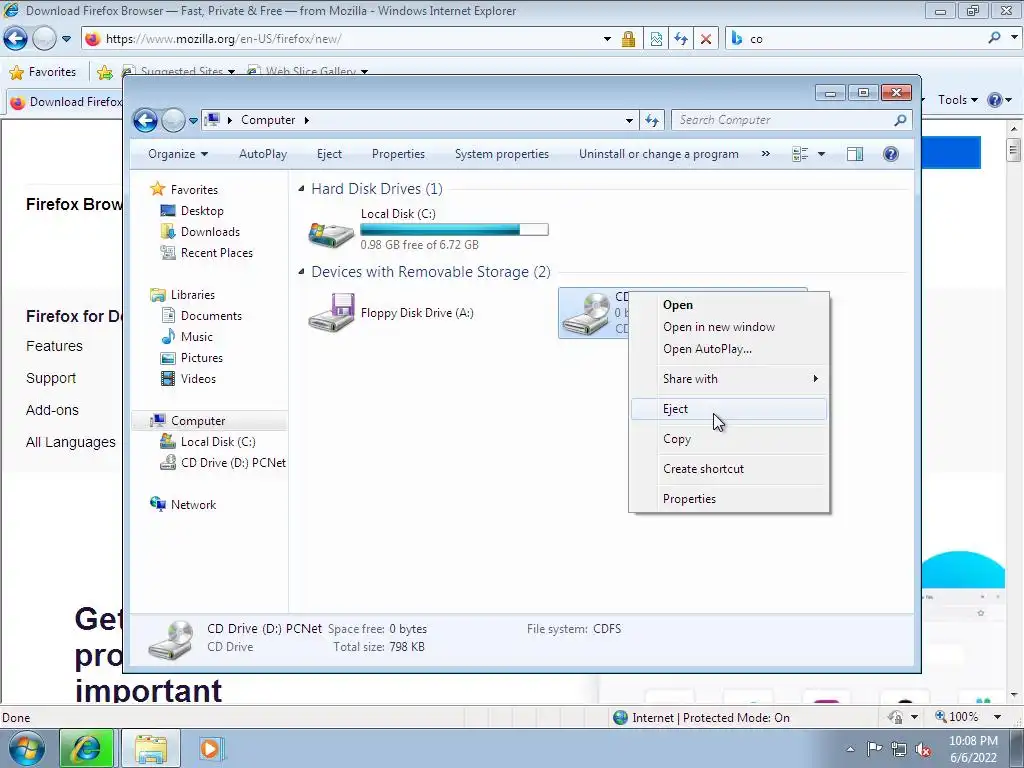
Task: Click AutoPlay toolbar button
Action: pos(263,154)
